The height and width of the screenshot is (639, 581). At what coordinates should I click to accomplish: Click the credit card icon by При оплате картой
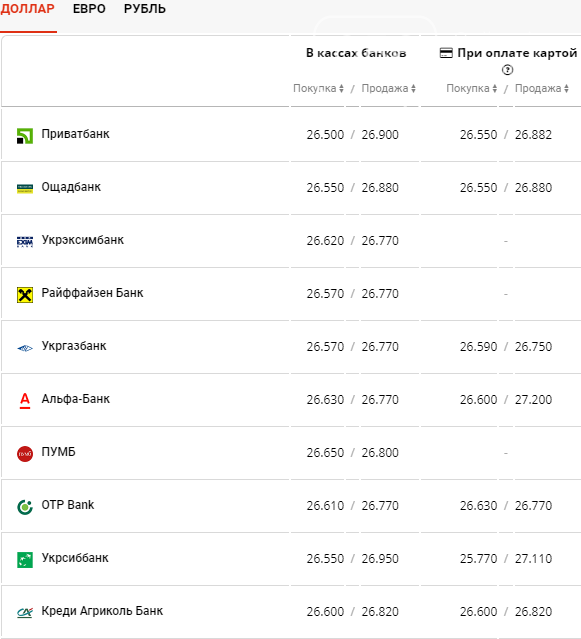pos(446,53)
